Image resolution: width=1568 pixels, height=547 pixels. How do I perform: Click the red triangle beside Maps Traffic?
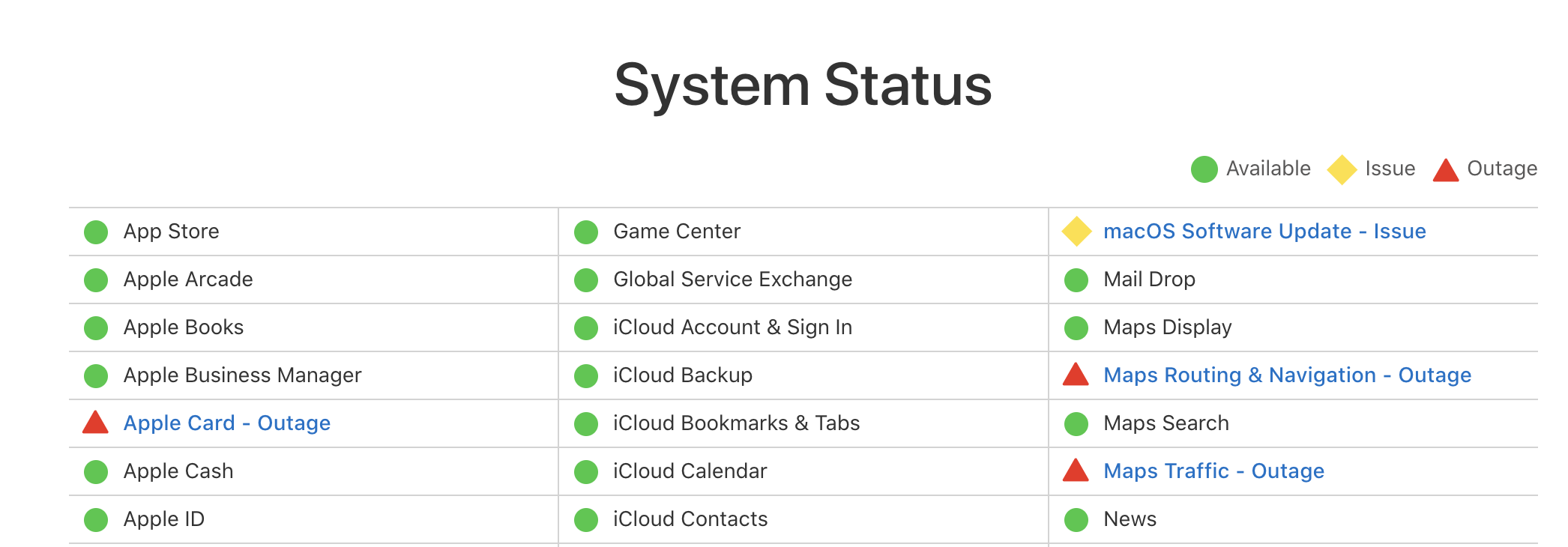(1076, 471)
